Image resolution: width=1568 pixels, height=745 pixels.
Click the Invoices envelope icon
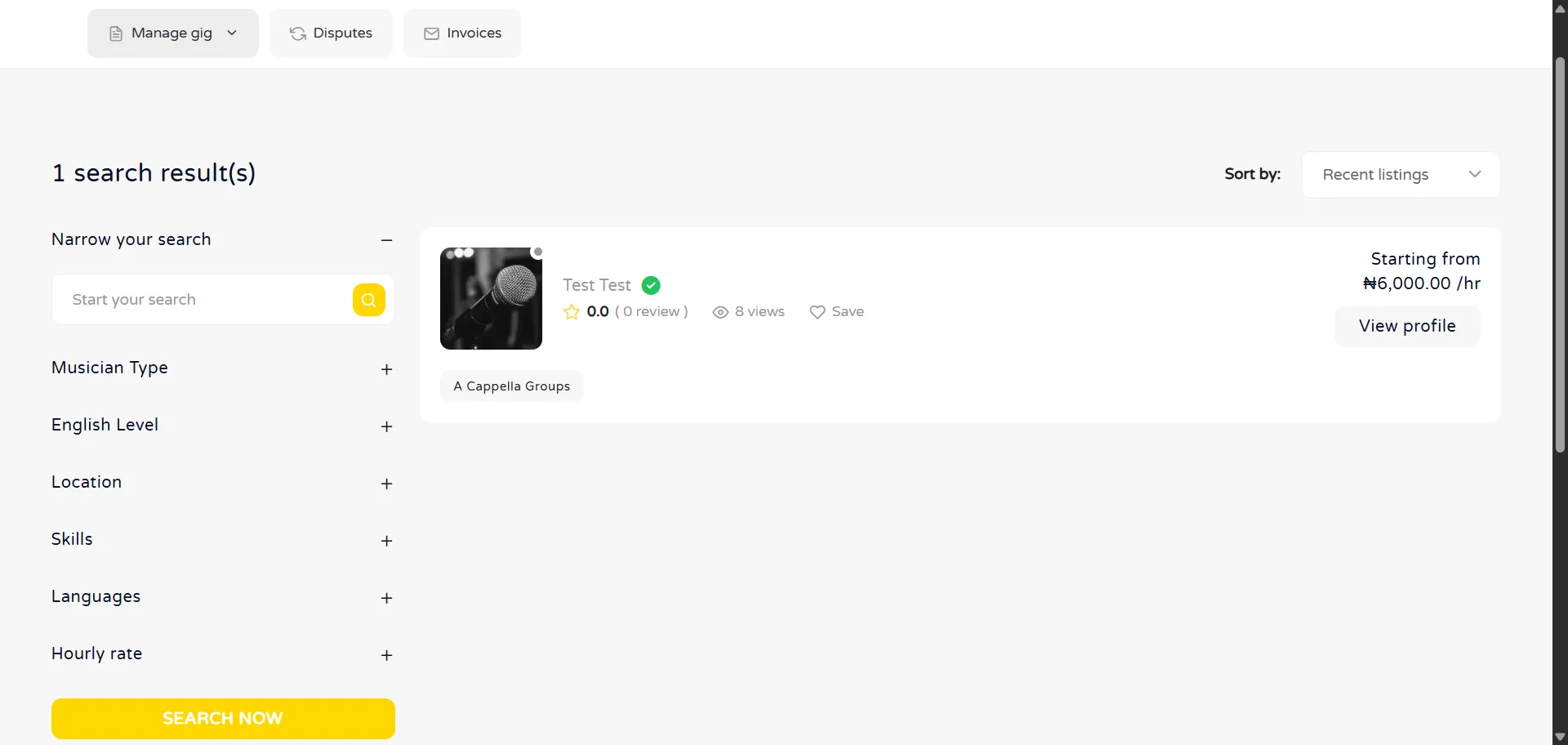pos(432,33)
